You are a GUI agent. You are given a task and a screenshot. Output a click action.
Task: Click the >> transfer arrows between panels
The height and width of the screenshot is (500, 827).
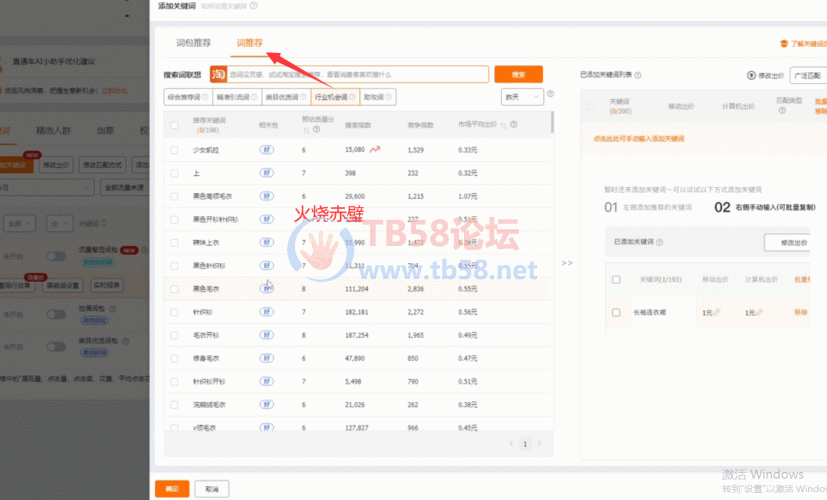tap(567, 263)
